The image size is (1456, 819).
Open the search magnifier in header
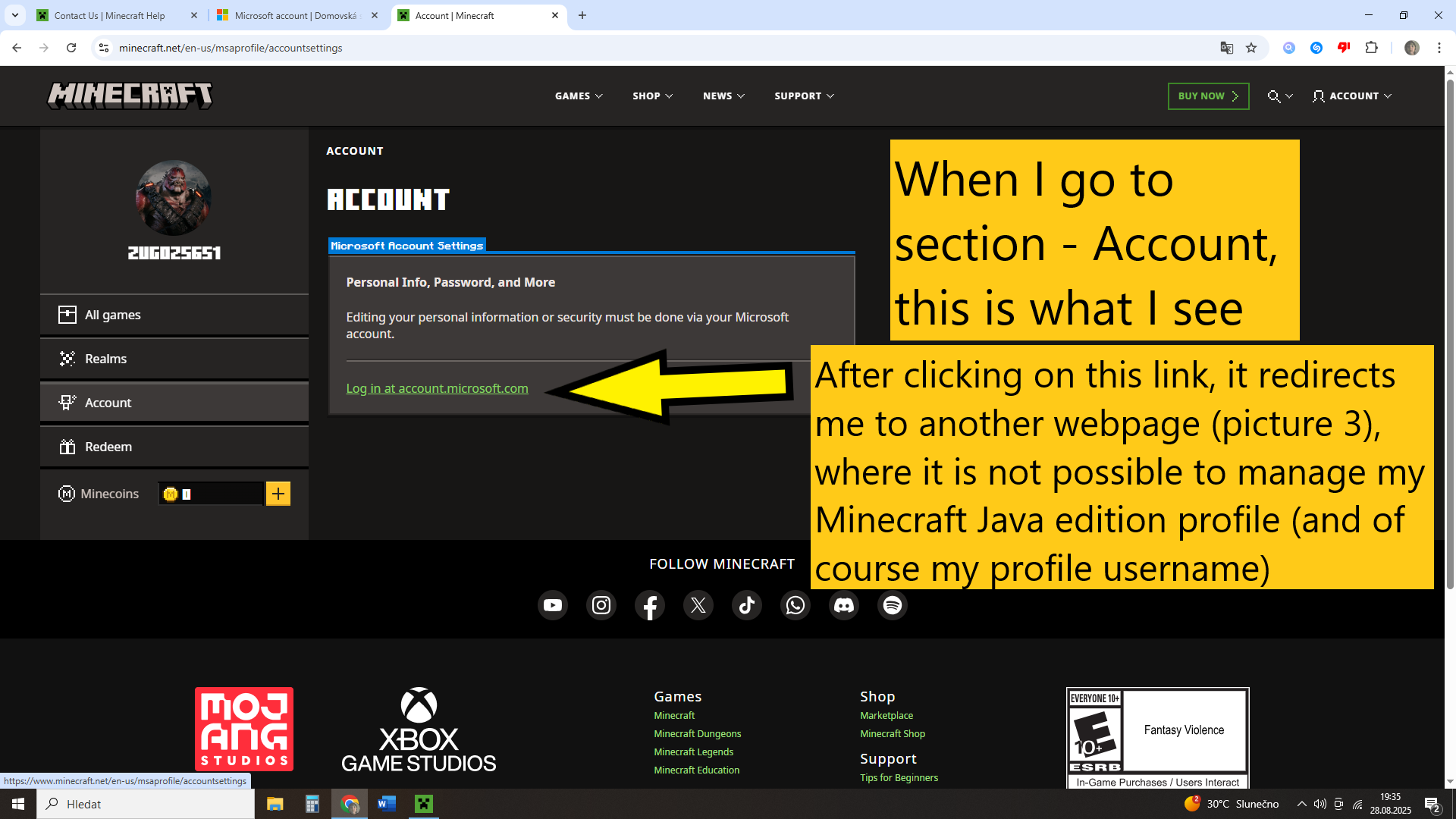tap(1274, 96)
